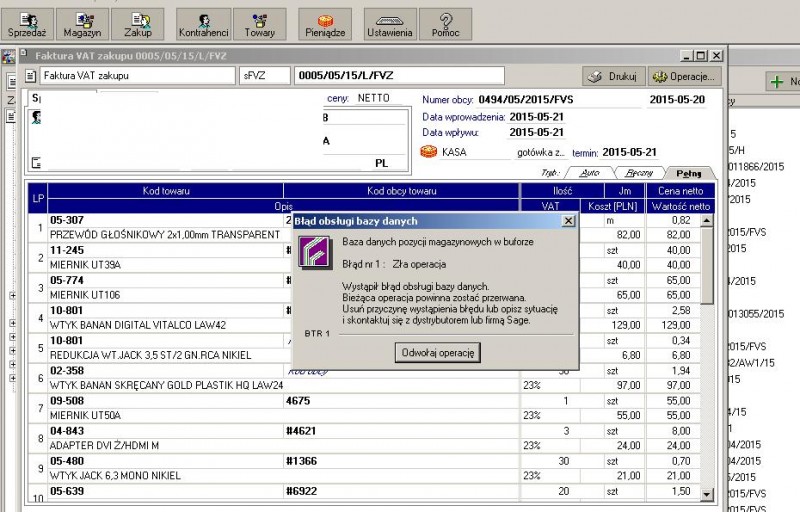Screen dimensions: 800x512
Task: Click Odwołaj operację in error dialog
Action: coord(438,352)
